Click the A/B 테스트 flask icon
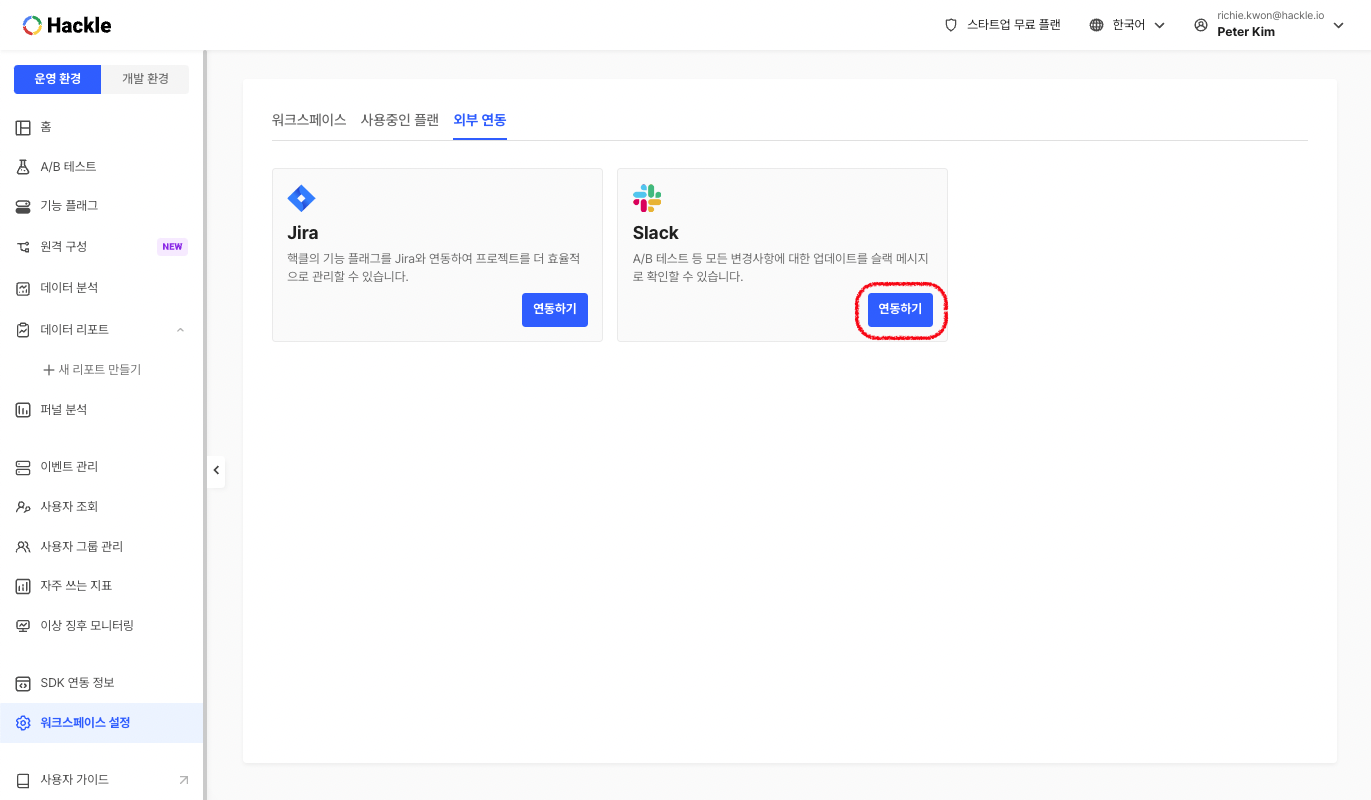Image resolution: width=1371 pixels, height=800 pixels. [23, 167]
